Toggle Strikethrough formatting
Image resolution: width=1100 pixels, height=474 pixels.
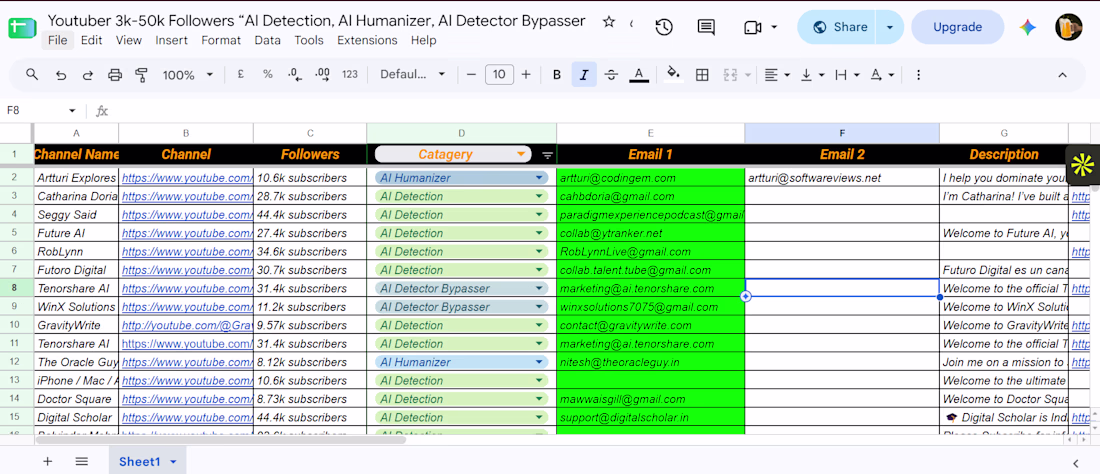click(x=611, y=74)
